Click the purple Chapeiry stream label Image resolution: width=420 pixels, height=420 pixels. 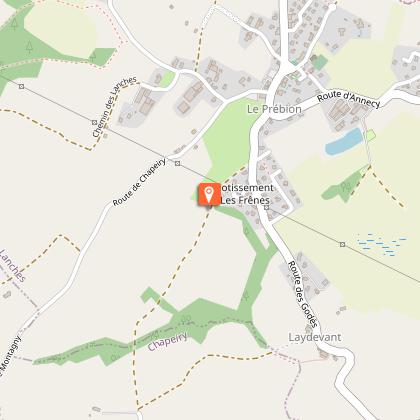(168, 341)
